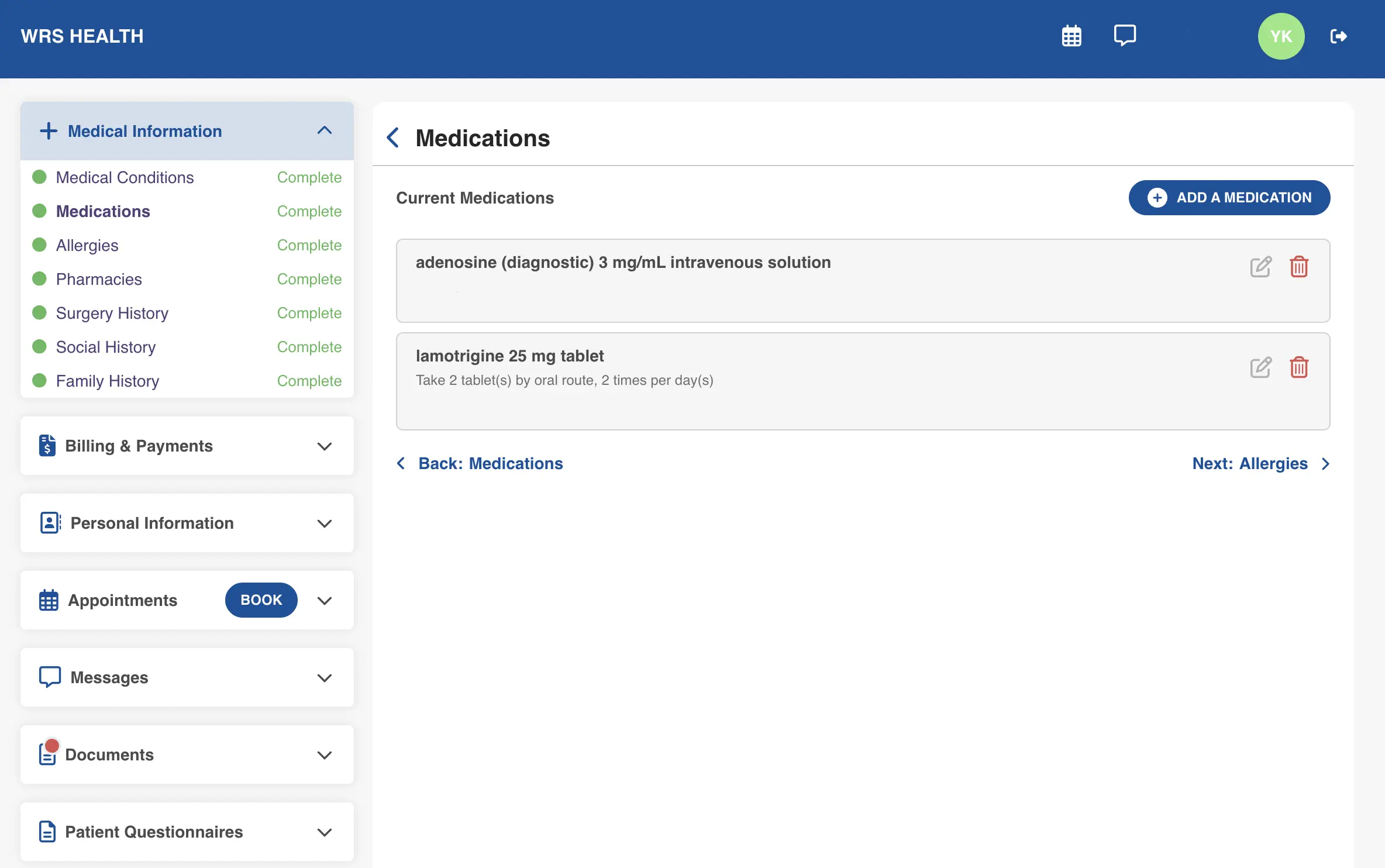Open Social History in sidebar
1385x868 pixels.
click(x=106, y=347)
